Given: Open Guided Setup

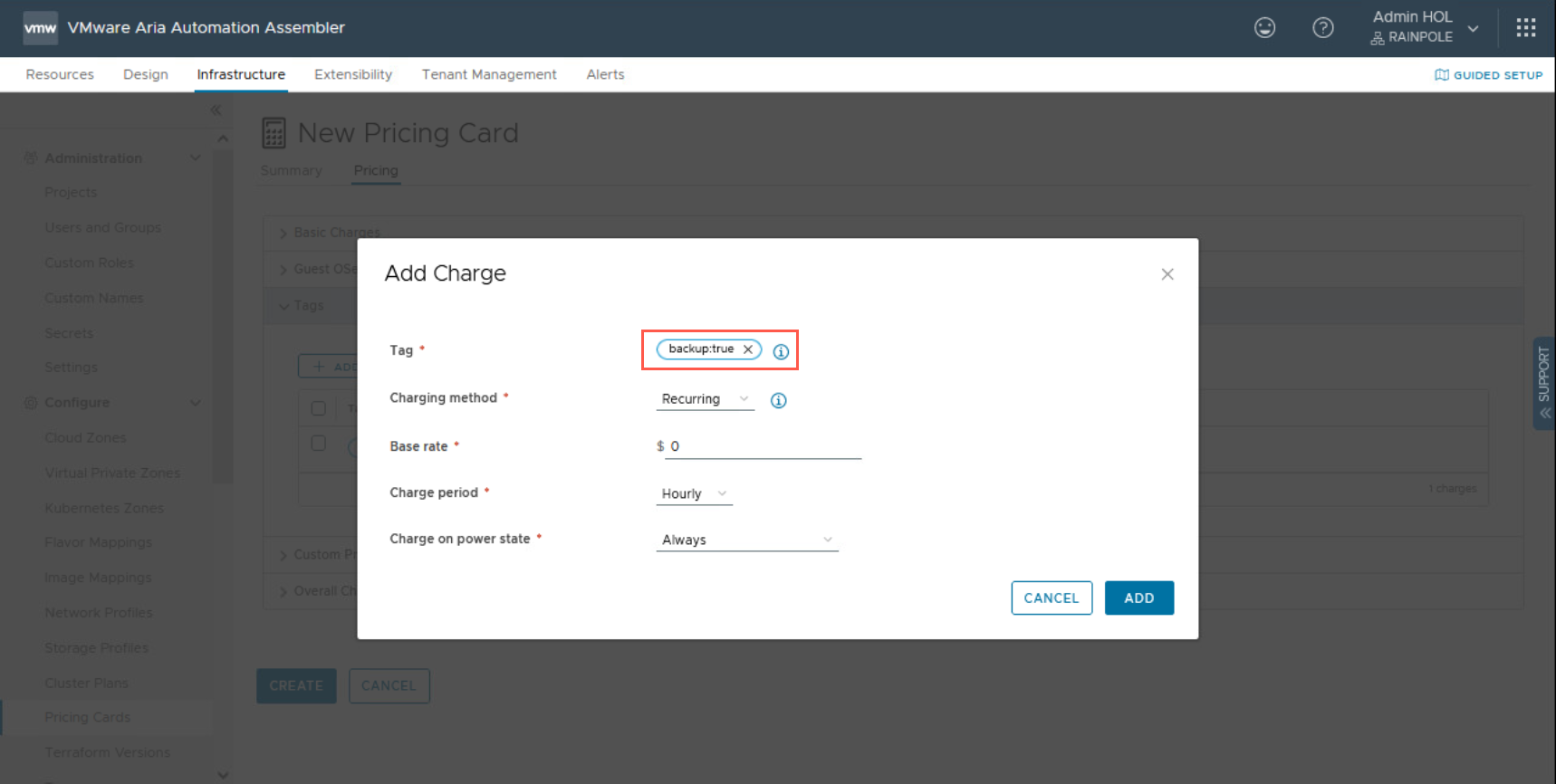Looking at the screenshot, I should tap(1488, 75).
